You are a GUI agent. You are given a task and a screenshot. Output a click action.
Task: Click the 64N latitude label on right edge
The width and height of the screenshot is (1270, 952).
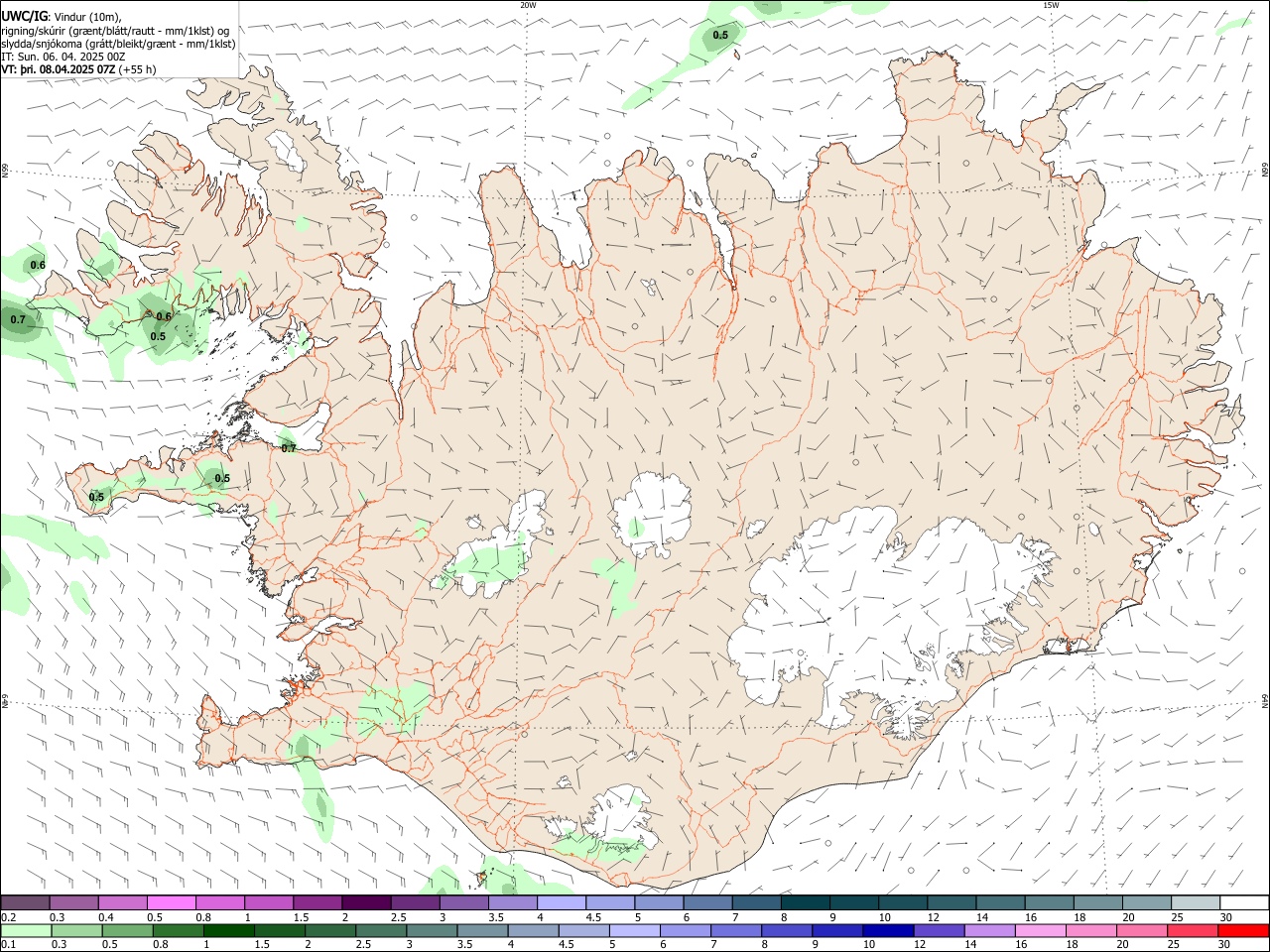pos(1265,701)
